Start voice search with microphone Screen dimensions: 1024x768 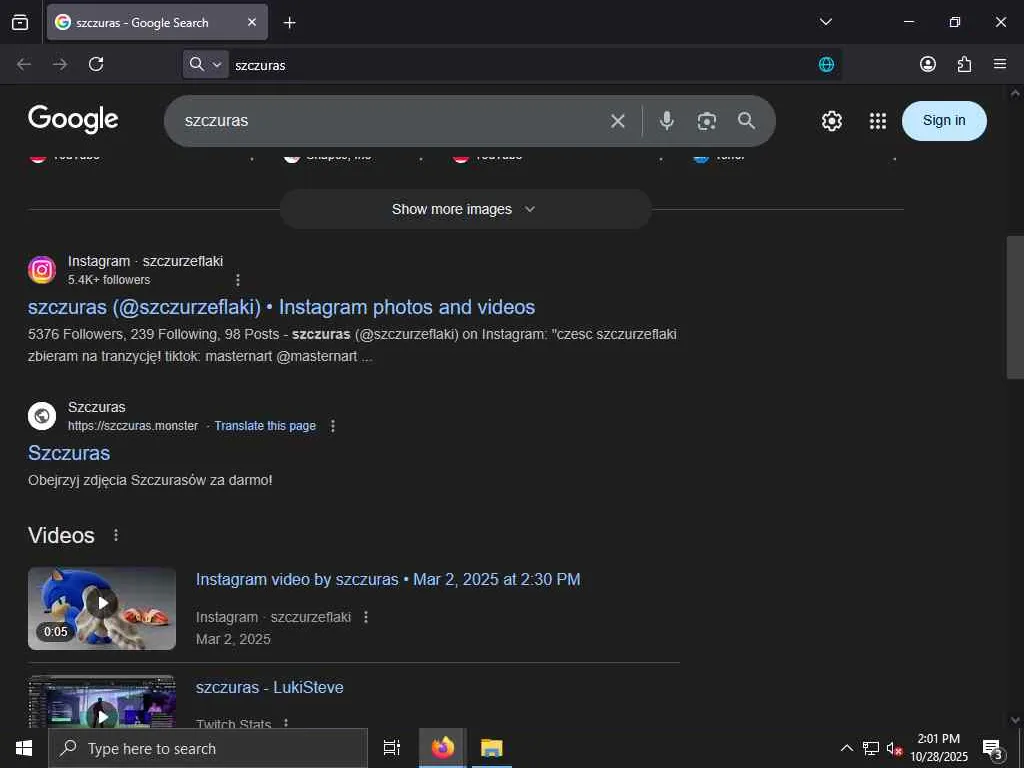[666, 121]
